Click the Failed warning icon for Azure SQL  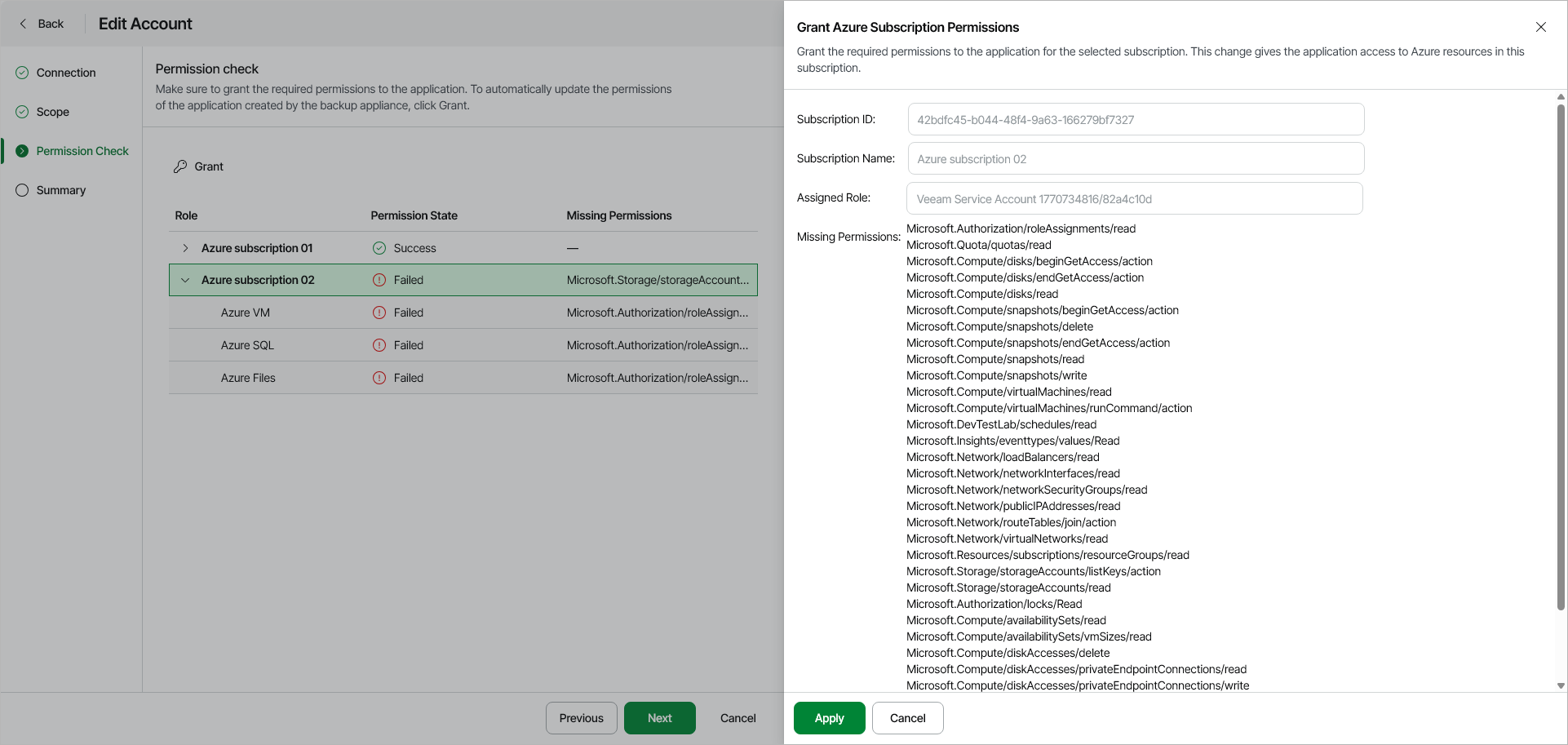click(x=379, y=345)
